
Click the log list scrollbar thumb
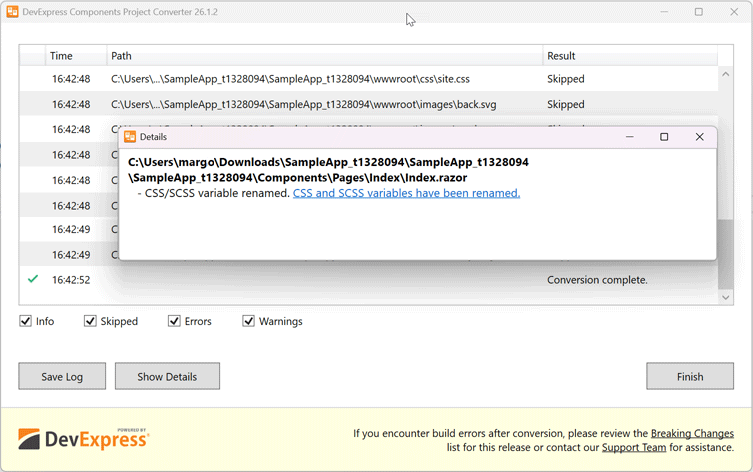point(726,254)
